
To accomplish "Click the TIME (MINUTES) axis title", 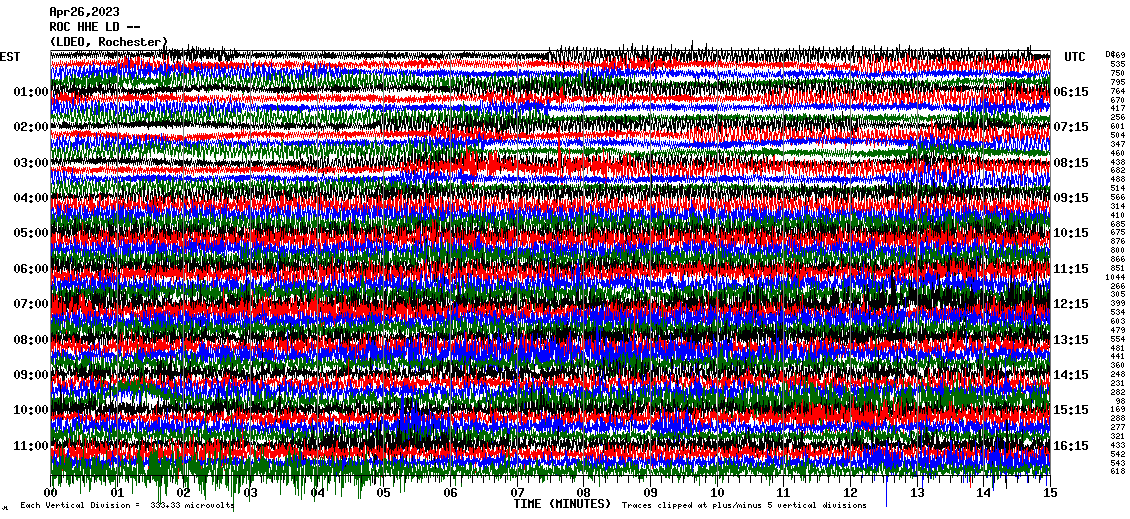I will [562, 504].
